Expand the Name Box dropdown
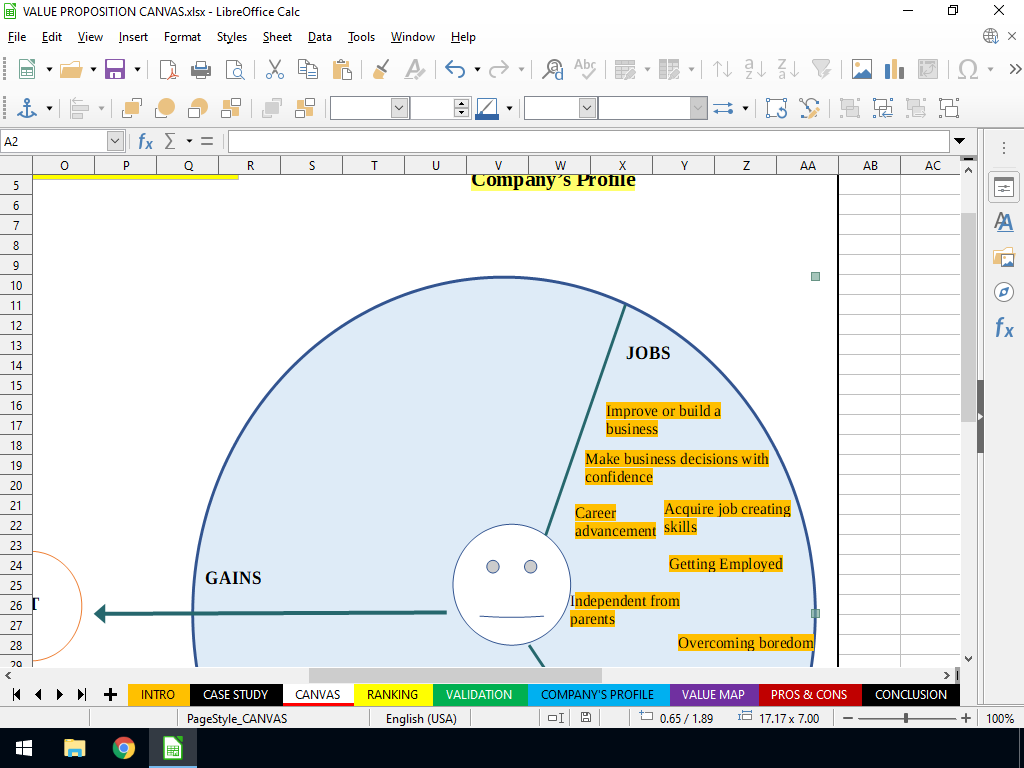Screen dimensions: 1024x768 point(115,142)
